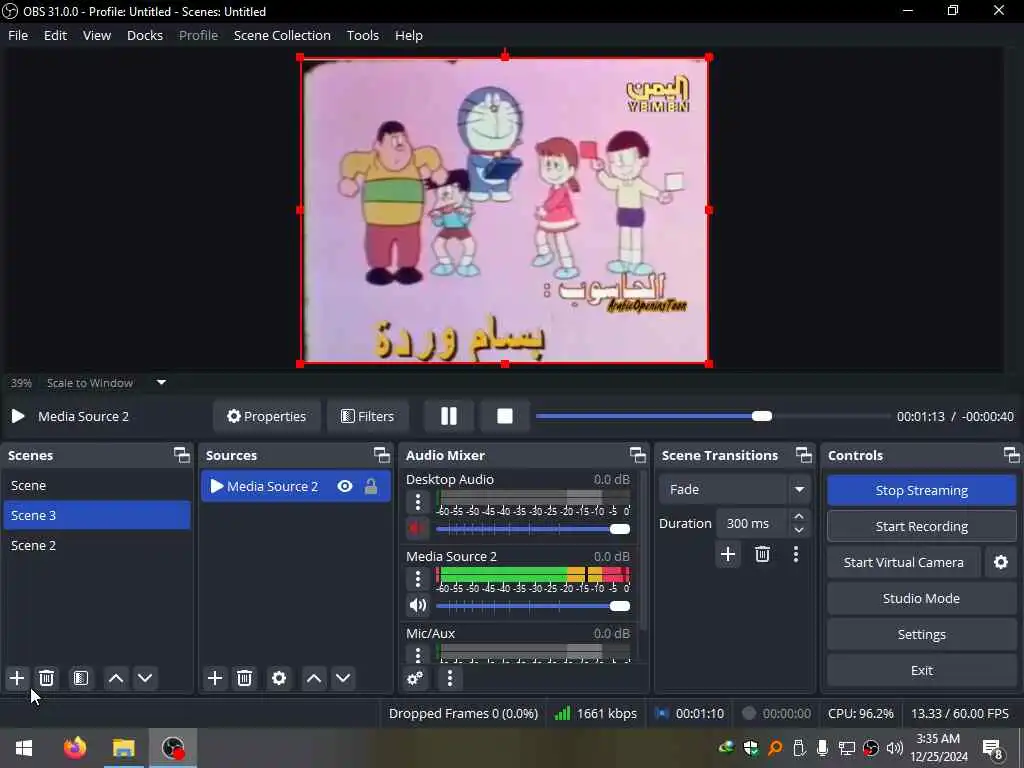
Task: Move scene down arrow in Scenes dock
Action: [x=145, y=678]
